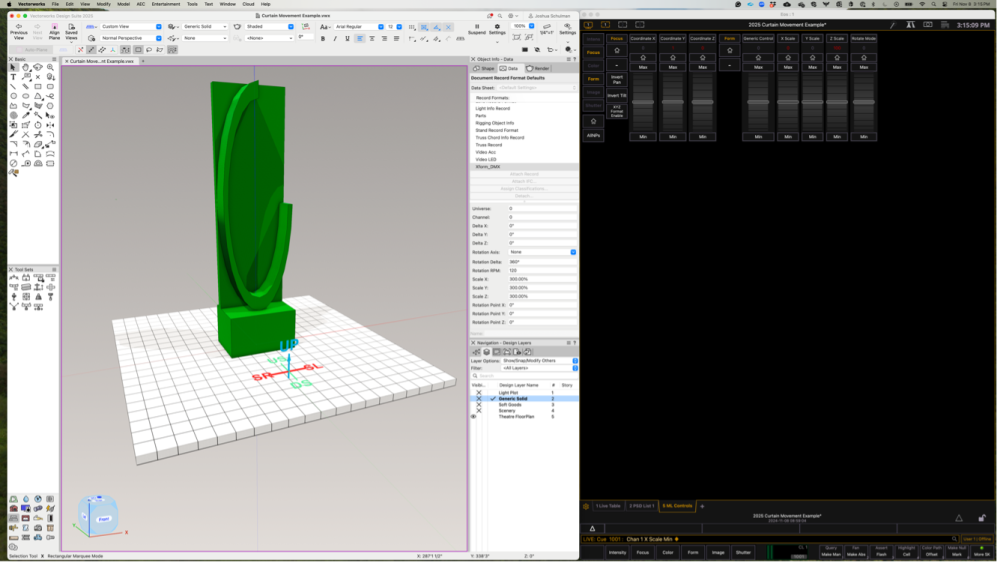Click the Previous View arrow icon
The image size is (1000, 563).
tap(18, 25)
